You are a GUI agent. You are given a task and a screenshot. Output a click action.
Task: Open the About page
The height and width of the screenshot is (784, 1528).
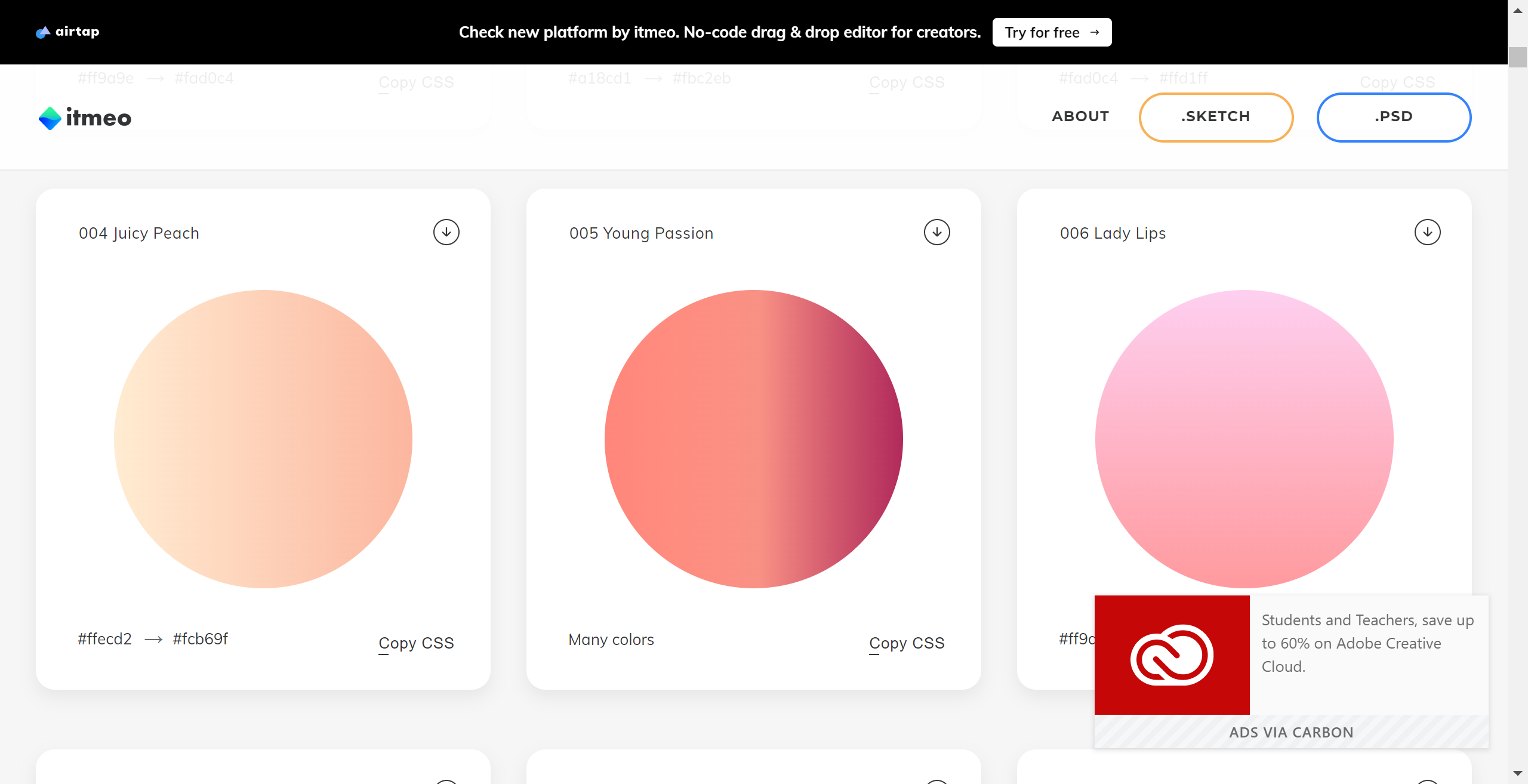click(x=1080, y=116)
